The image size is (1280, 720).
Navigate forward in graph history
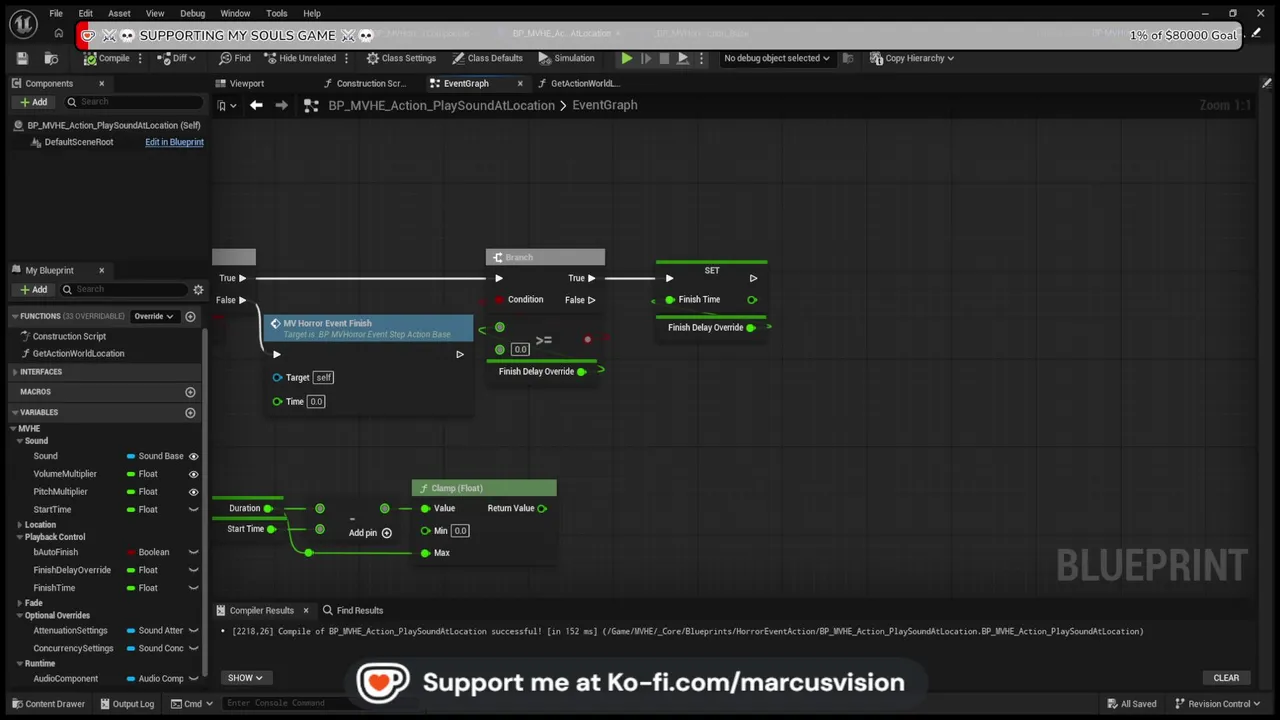pyautogui.click(x=281, y=105)
